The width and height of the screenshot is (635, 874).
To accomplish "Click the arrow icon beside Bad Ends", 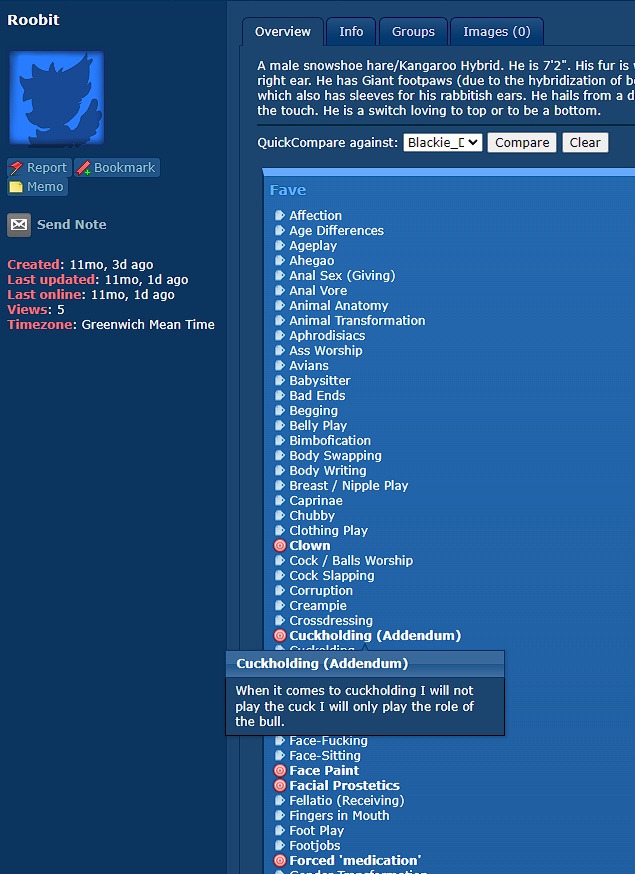I will (x=280, y=396).
